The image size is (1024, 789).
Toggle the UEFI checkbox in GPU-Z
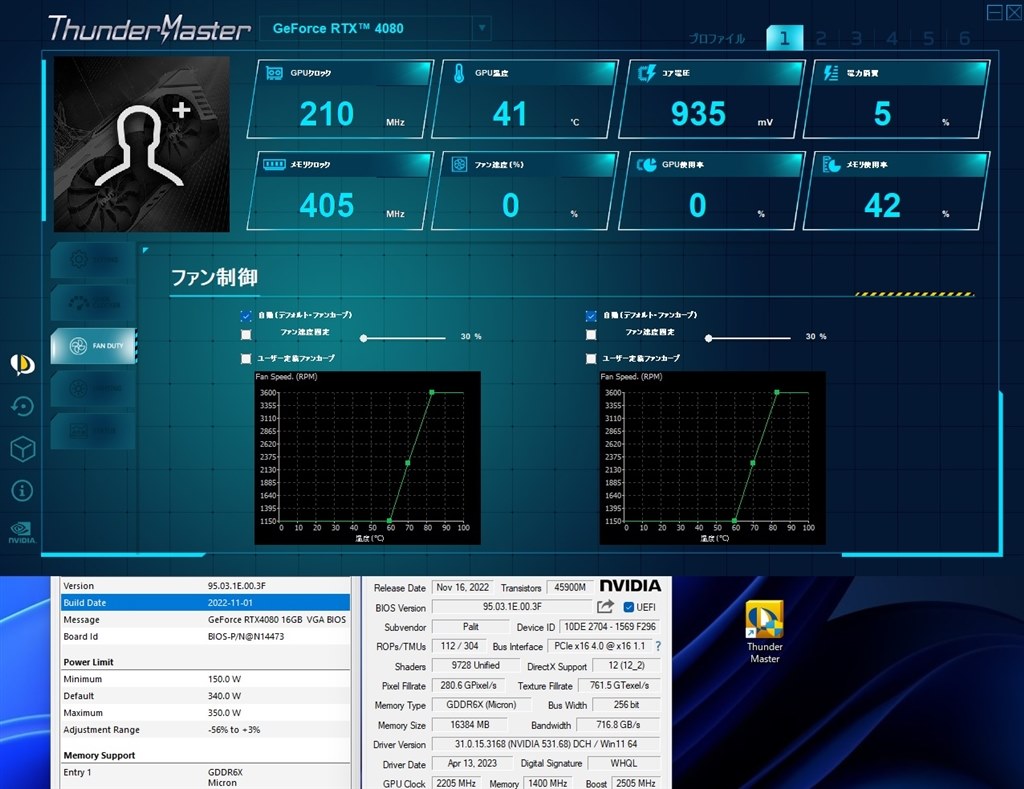pyautogui.click(x=628, y=607)
